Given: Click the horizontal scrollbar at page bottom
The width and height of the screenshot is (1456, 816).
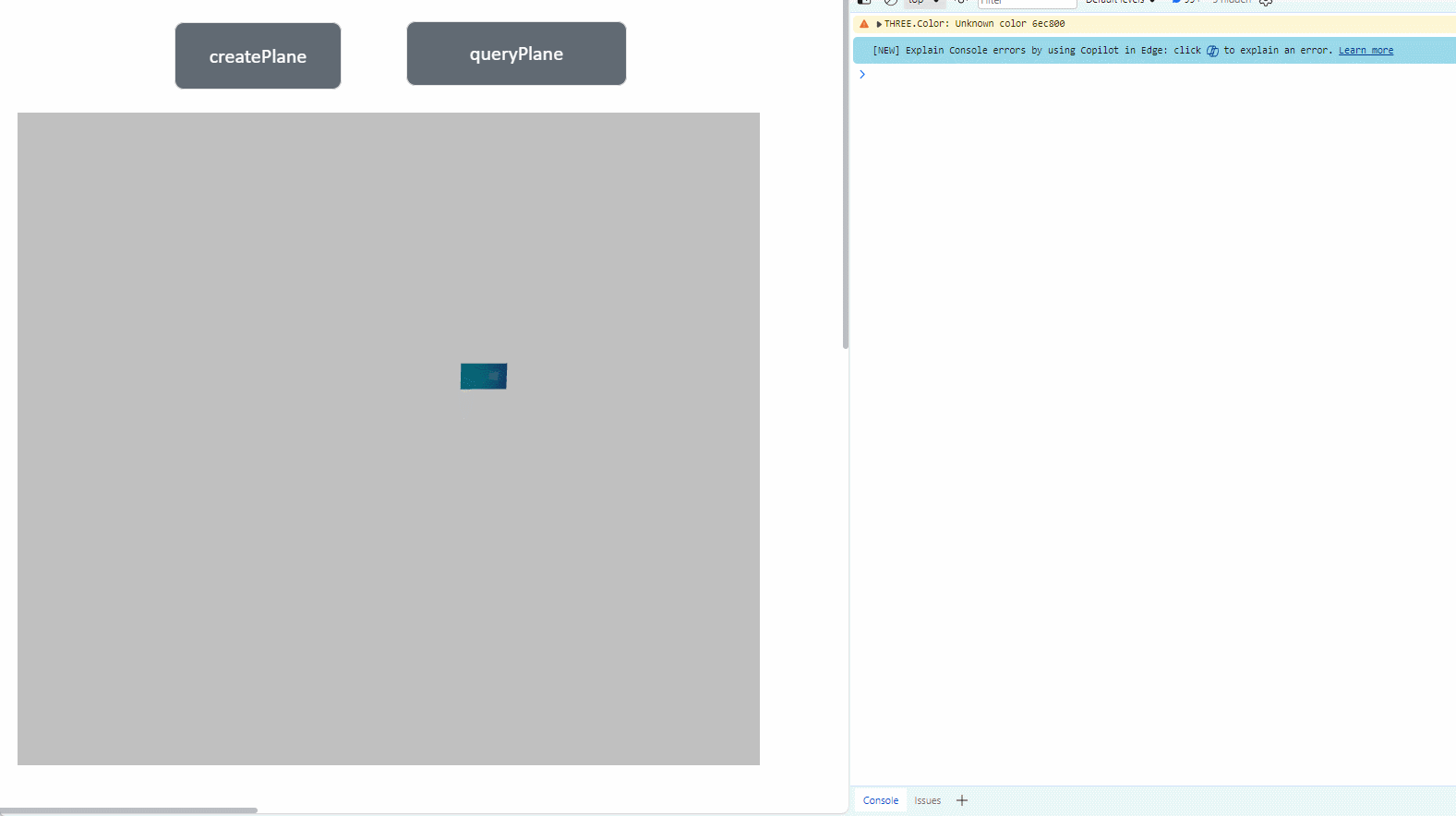Looking at the screenshot, I should click(129, 810).
